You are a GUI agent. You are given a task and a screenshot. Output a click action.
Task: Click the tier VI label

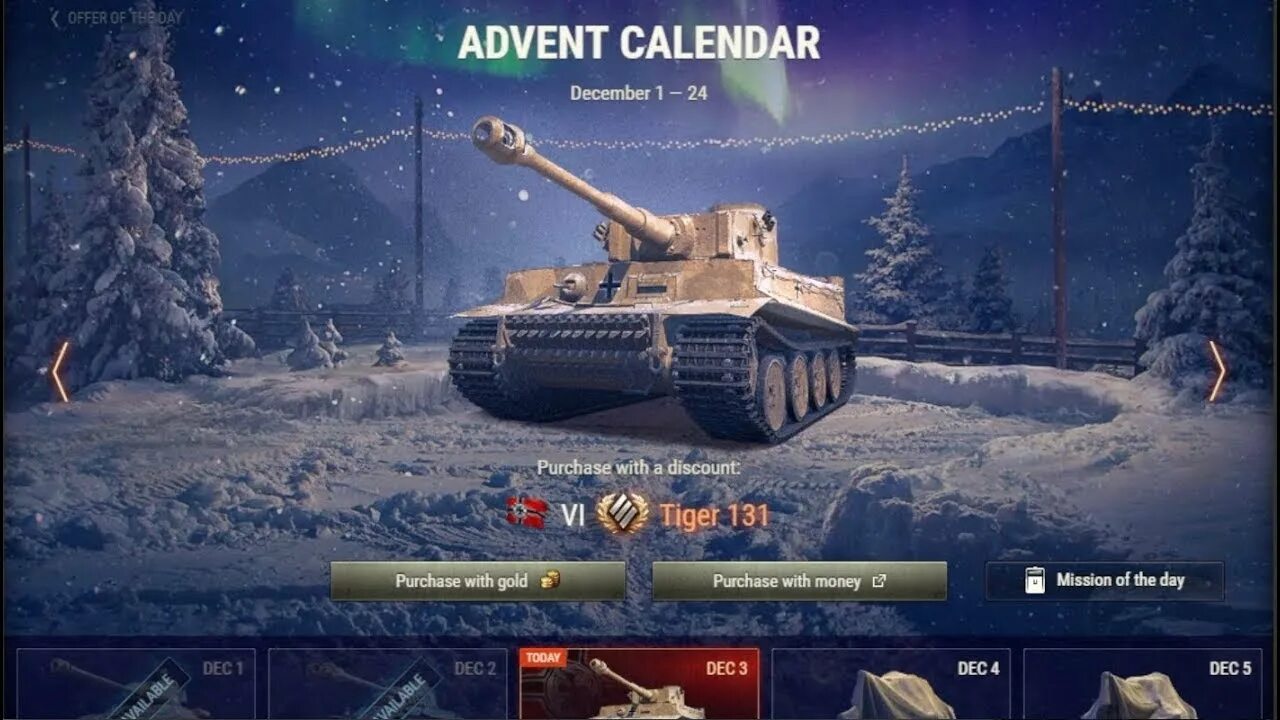(572, 516)
